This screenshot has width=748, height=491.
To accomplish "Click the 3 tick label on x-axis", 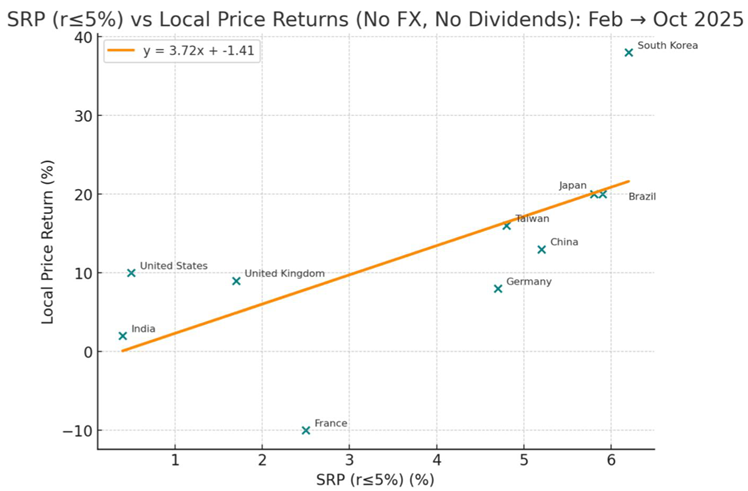I will (x=349, y=461).
